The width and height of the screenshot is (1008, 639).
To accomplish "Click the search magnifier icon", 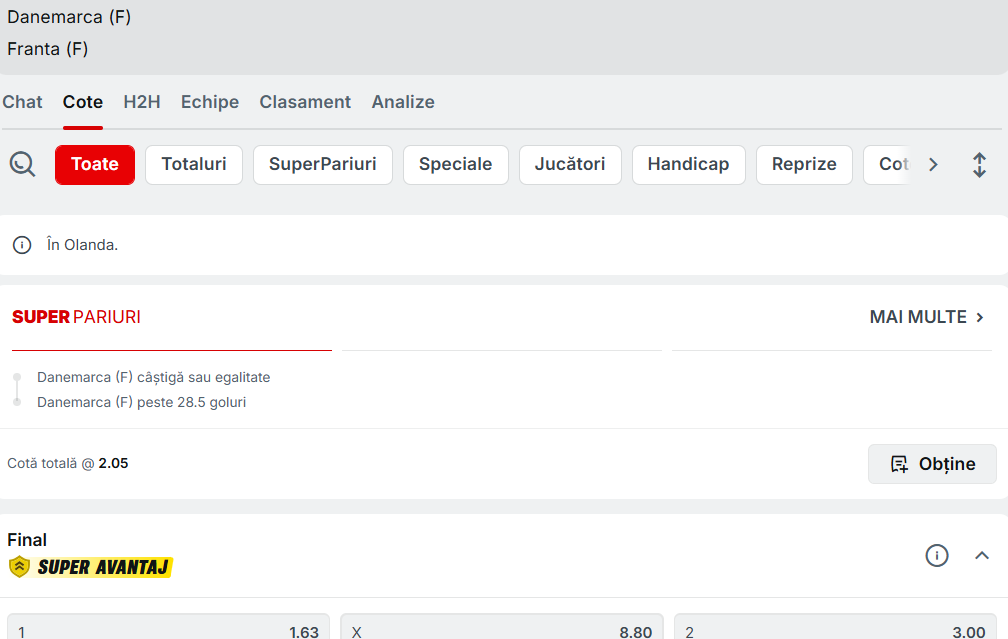I will click(22, 164).
